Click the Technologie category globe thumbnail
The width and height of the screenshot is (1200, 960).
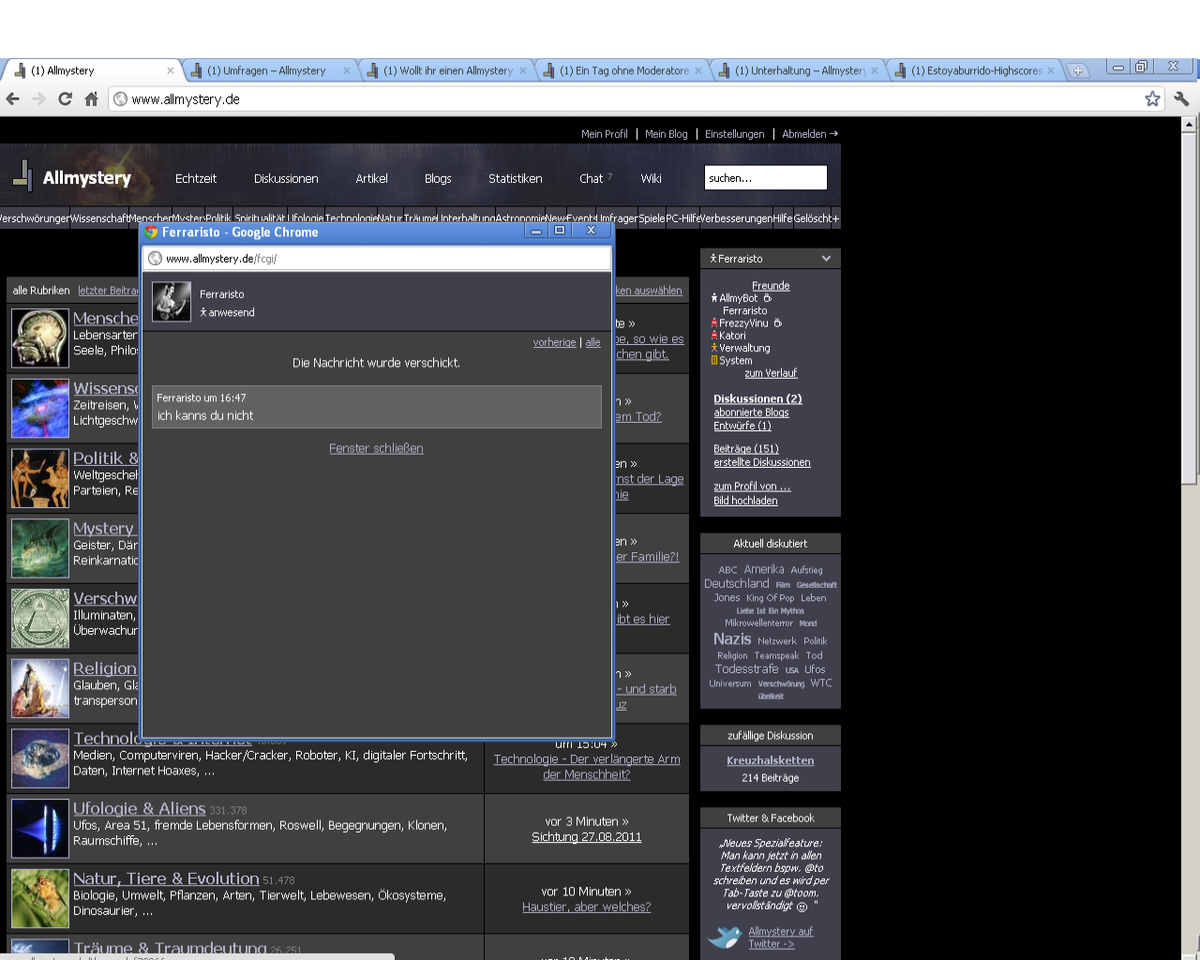point(40,758)
